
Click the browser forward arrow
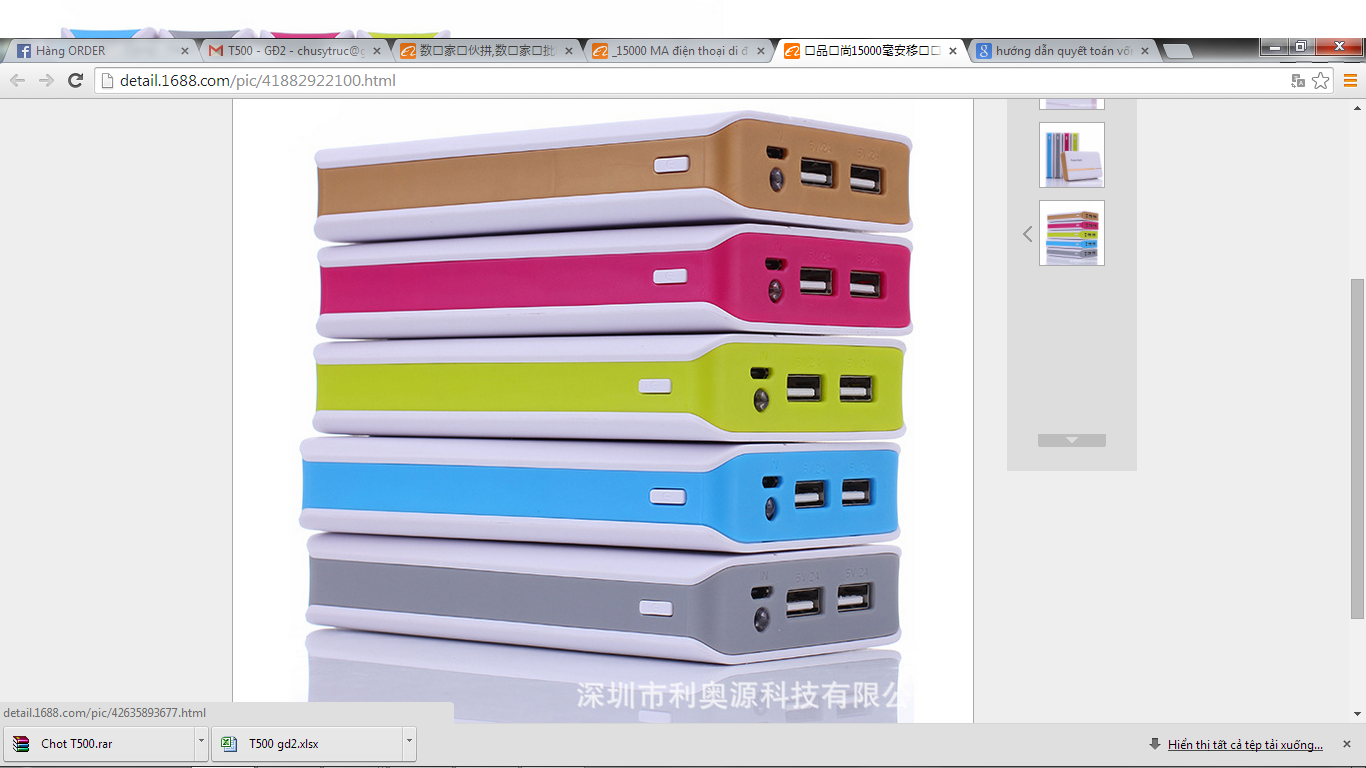click(46, 81)
